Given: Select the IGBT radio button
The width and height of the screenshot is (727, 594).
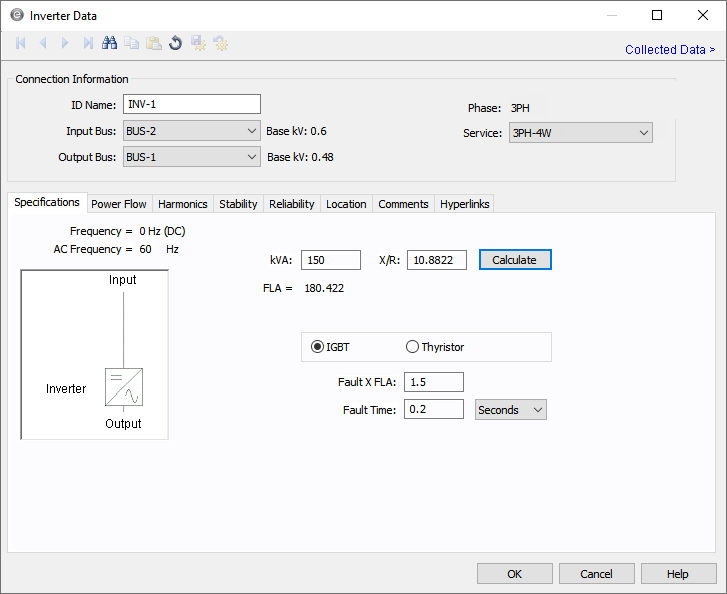Looking at the screenshot, I should 318,347.
